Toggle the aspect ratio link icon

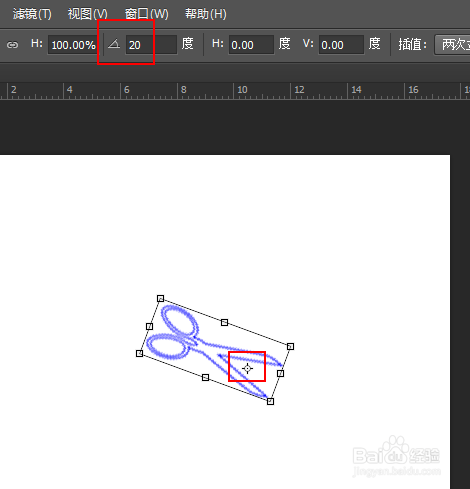click(12, 45)
